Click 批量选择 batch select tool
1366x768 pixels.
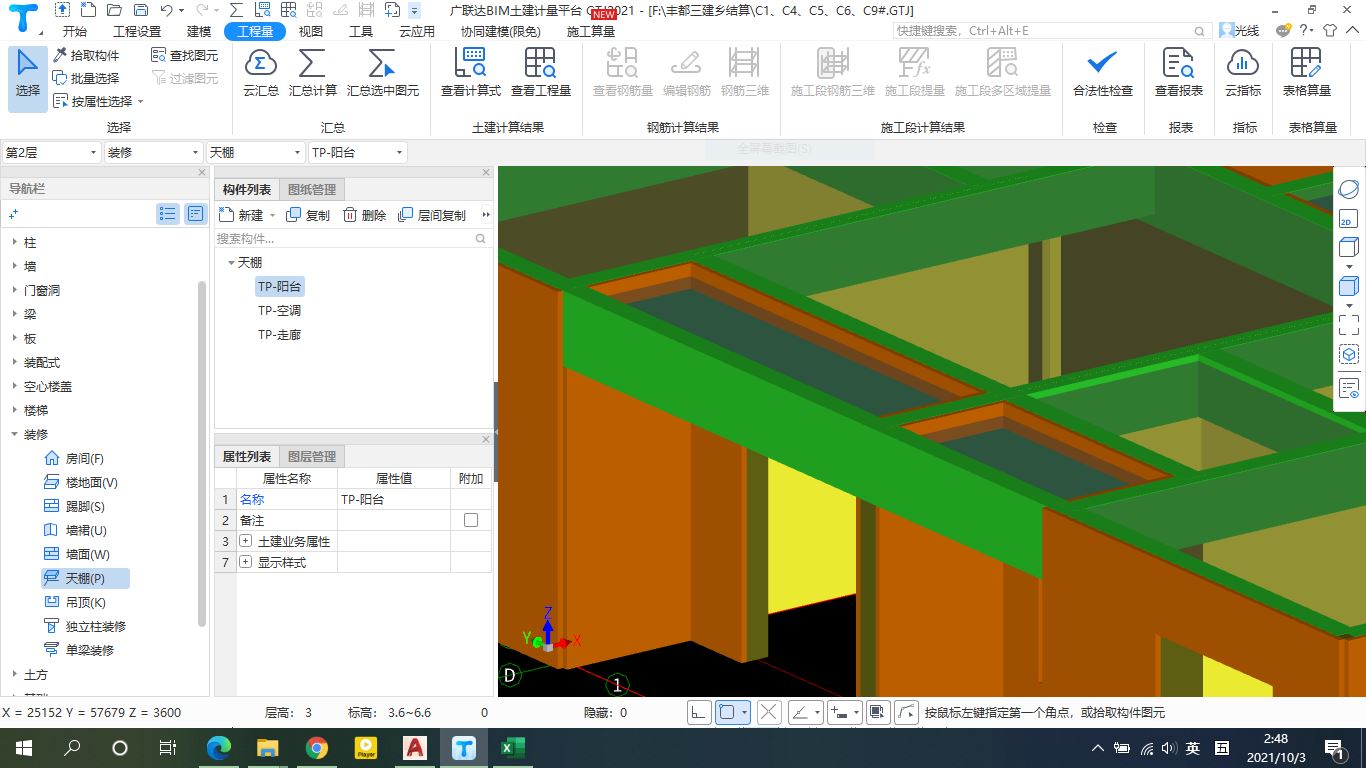pos(86,78)
